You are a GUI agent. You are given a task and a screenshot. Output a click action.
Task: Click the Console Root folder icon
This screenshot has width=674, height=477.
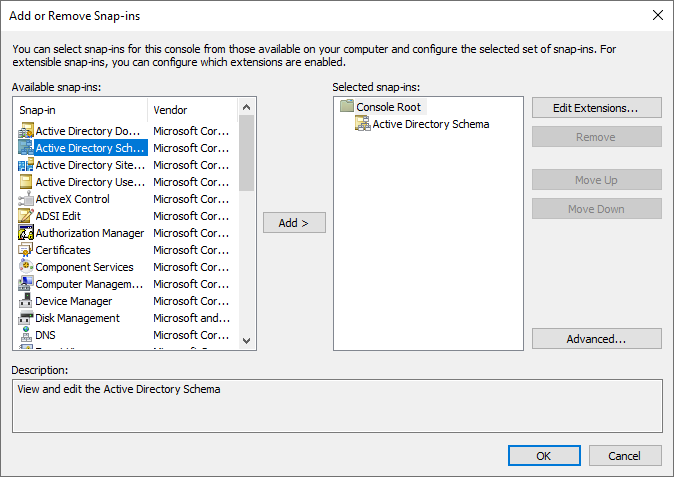click(346, 106)
